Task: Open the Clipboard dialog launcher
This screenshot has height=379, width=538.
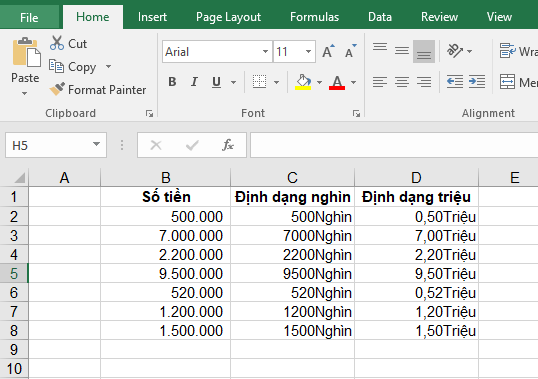Action: coord(149,113)
